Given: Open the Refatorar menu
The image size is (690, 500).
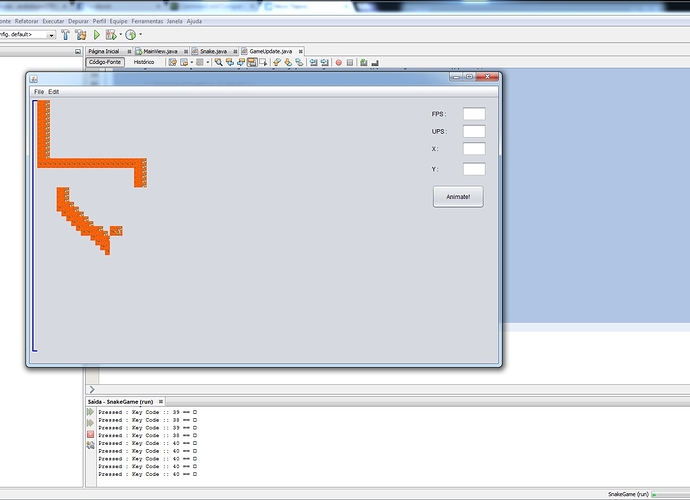Looking at the screenshot, I should point(26,21).
